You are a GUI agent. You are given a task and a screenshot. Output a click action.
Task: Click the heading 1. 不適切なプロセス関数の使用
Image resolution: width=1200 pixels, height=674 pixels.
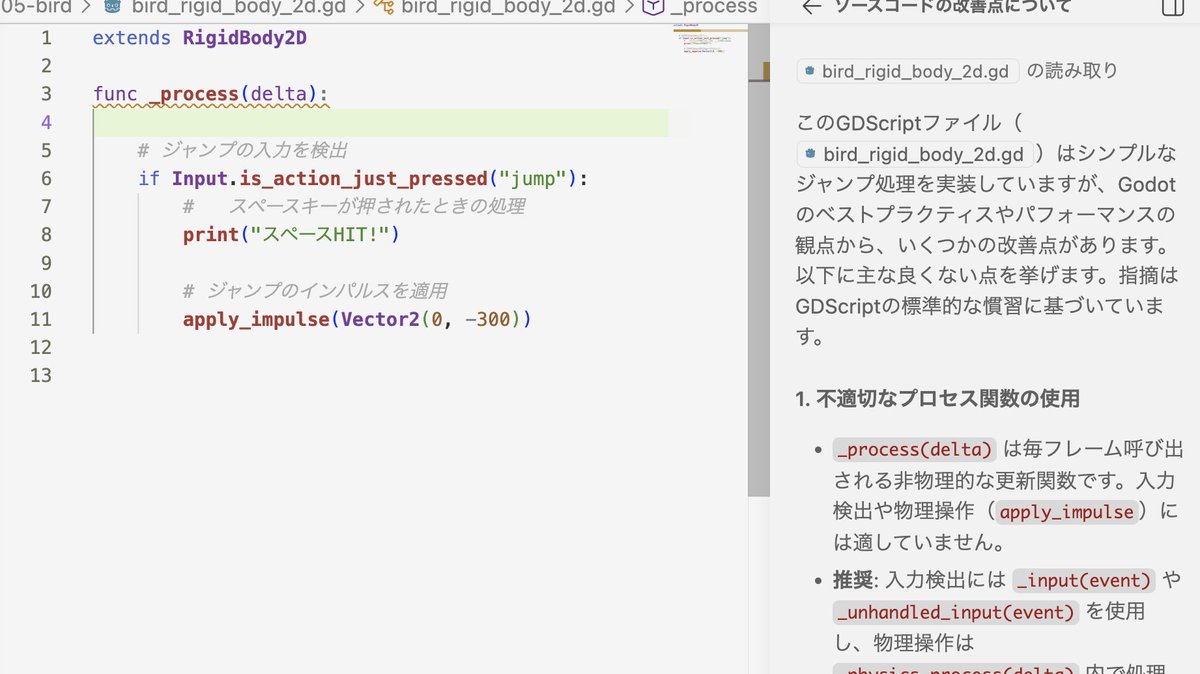pos(938,399)
